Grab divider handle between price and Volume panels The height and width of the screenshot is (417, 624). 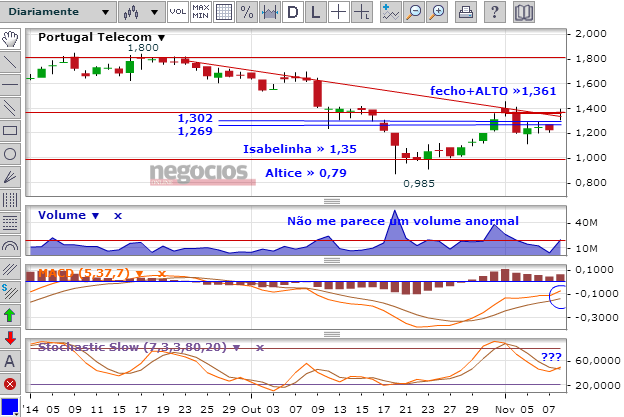[332, 201]
